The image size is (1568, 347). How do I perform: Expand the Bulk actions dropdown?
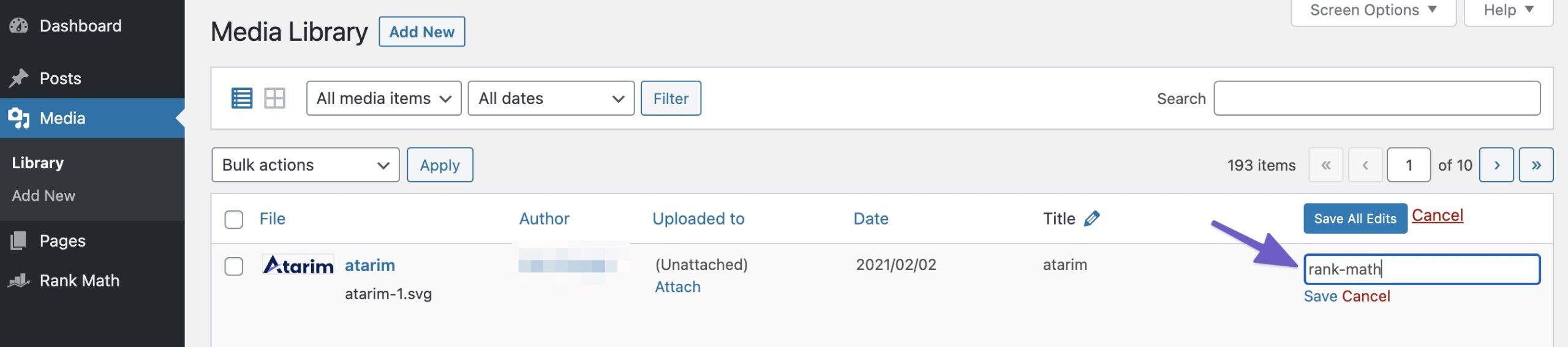[x=305, y=165]
